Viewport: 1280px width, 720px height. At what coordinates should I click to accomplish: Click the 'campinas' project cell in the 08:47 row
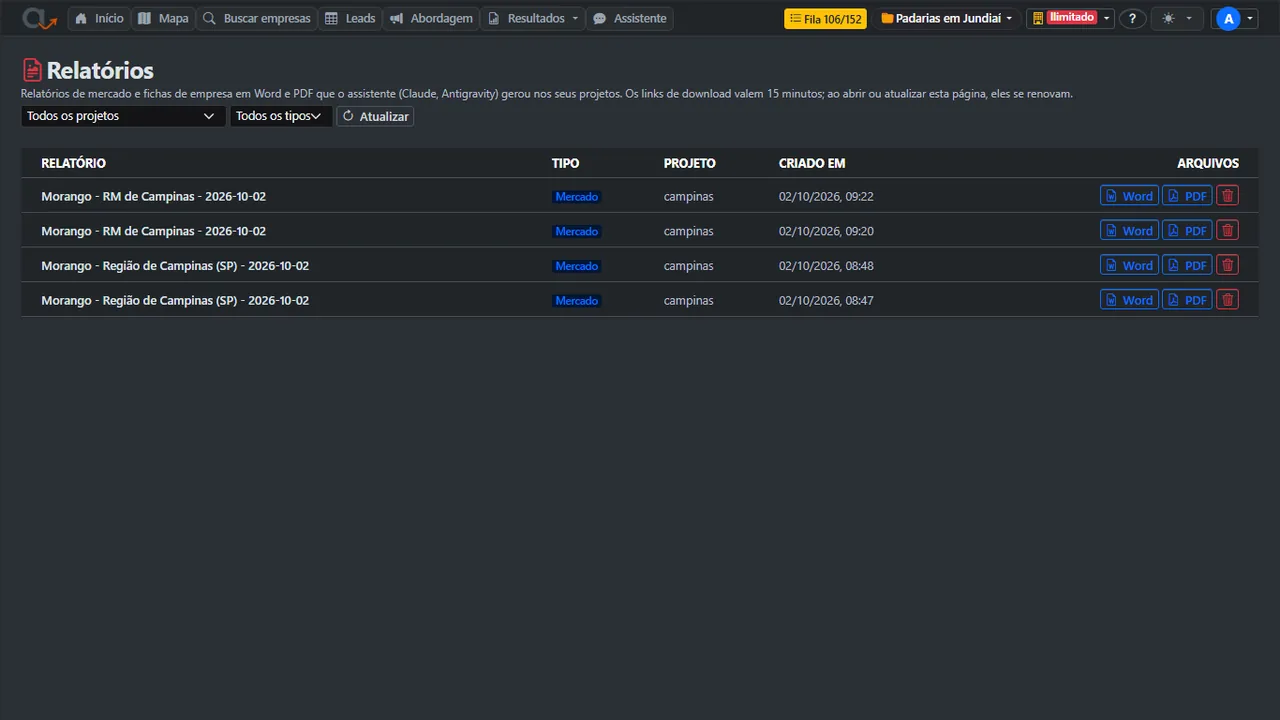coord(689,300)
